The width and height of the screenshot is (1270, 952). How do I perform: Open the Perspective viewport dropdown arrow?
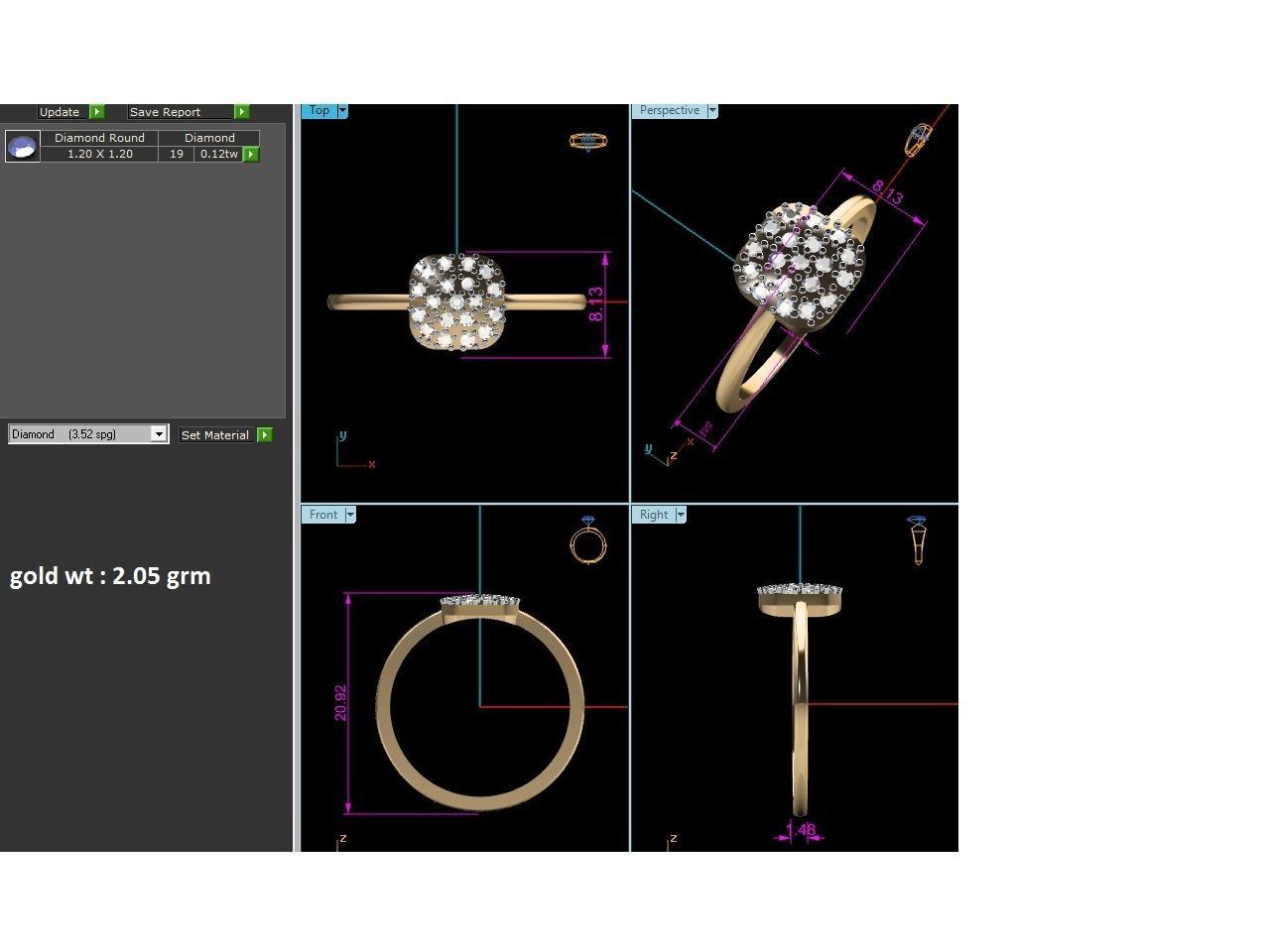[x=712, y=110]
